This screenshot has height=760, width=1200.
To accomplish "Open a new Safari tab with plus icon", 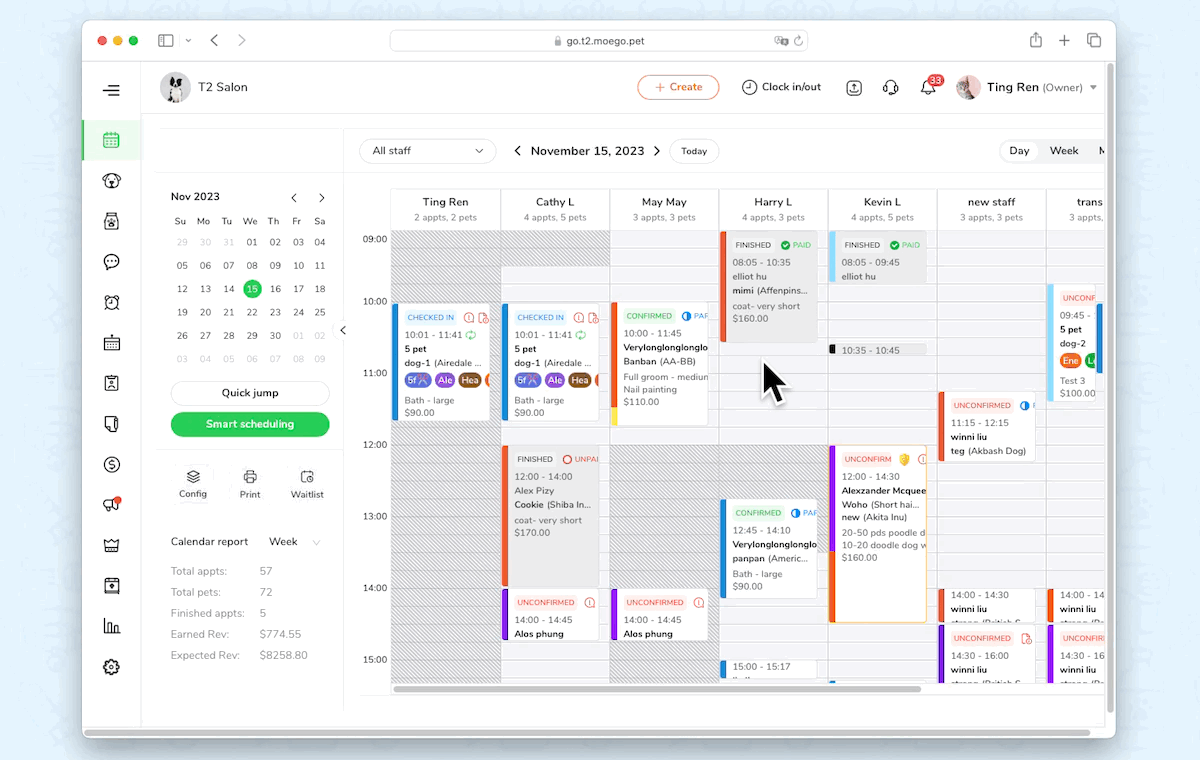I will pos(1064,40).
